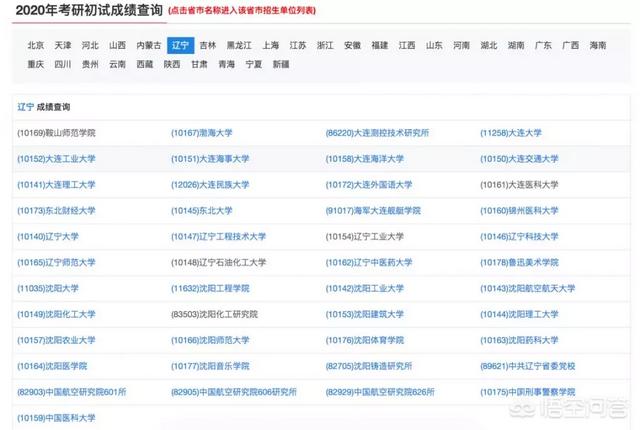Open 湖南 province tab
Viewport: 640px width, 430px height.
click(516, 45)
